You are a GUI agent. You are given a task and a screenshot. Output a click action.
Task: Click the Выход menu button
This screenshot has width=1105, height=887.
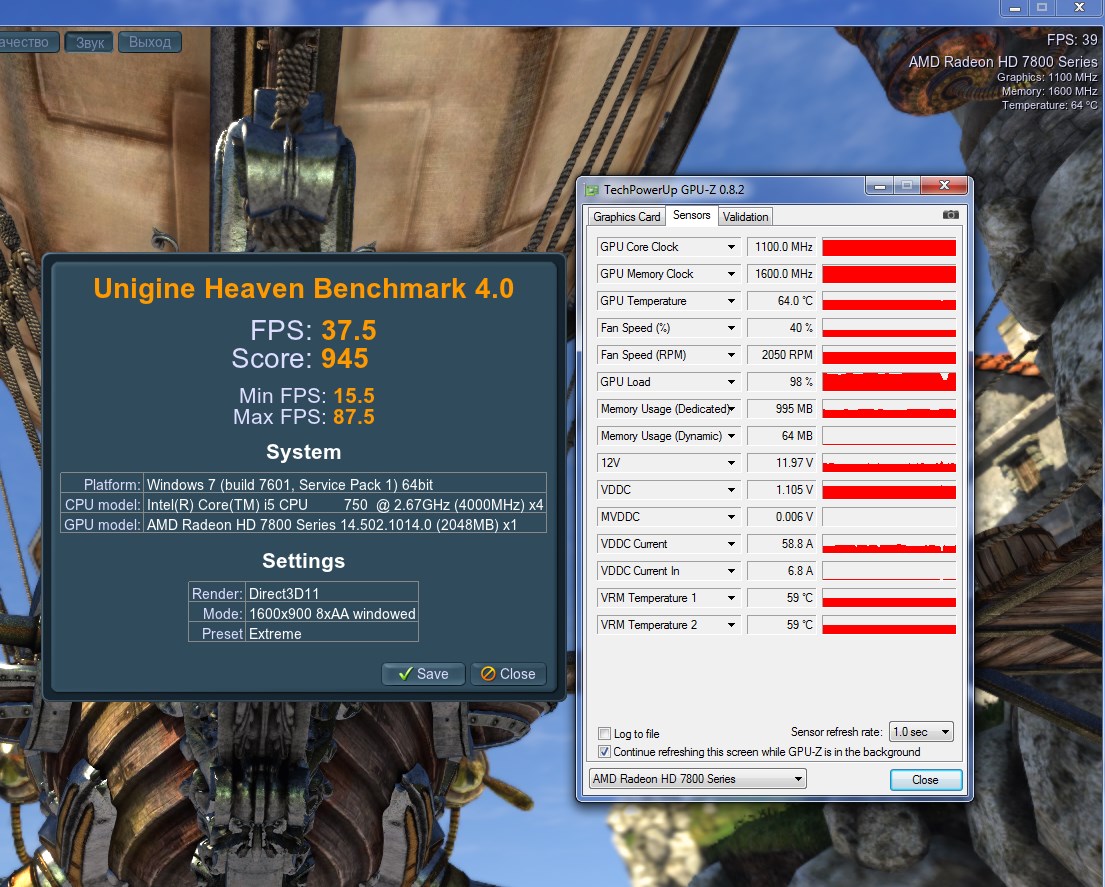[149, 42]
